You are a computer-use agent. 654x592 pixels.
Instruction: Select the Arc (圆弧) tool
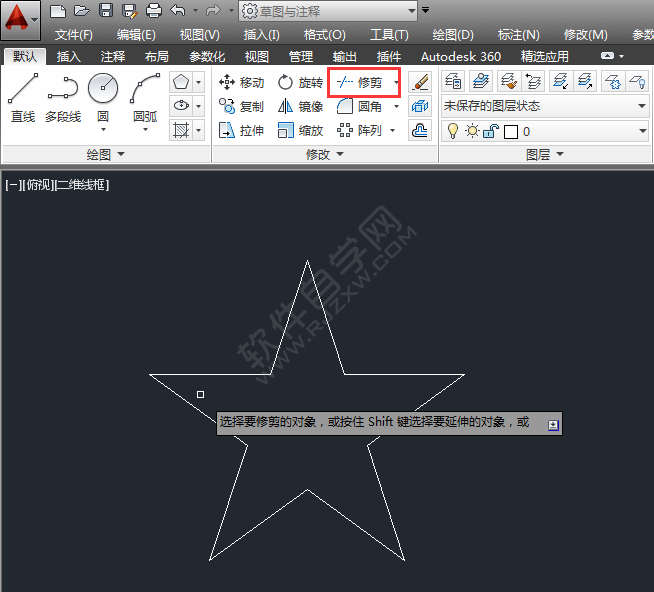tap(145, 98)
